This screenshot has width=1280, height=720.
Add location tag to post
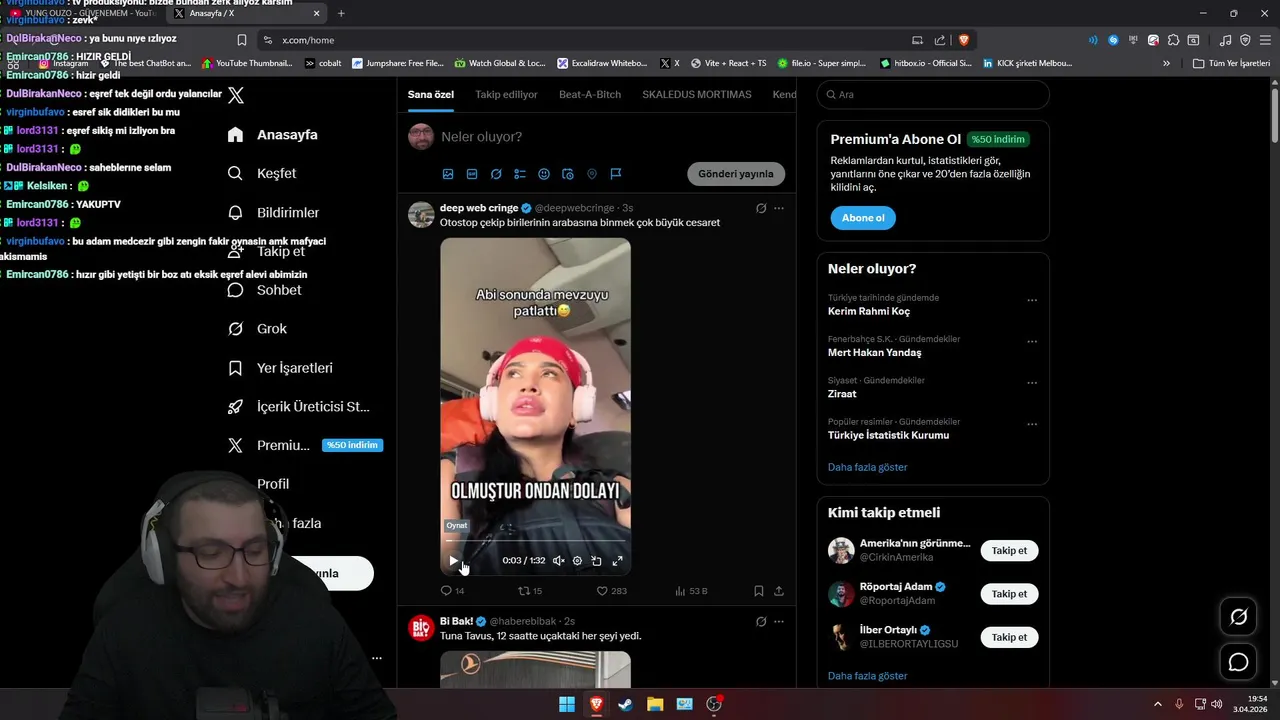tap(592, 174)
